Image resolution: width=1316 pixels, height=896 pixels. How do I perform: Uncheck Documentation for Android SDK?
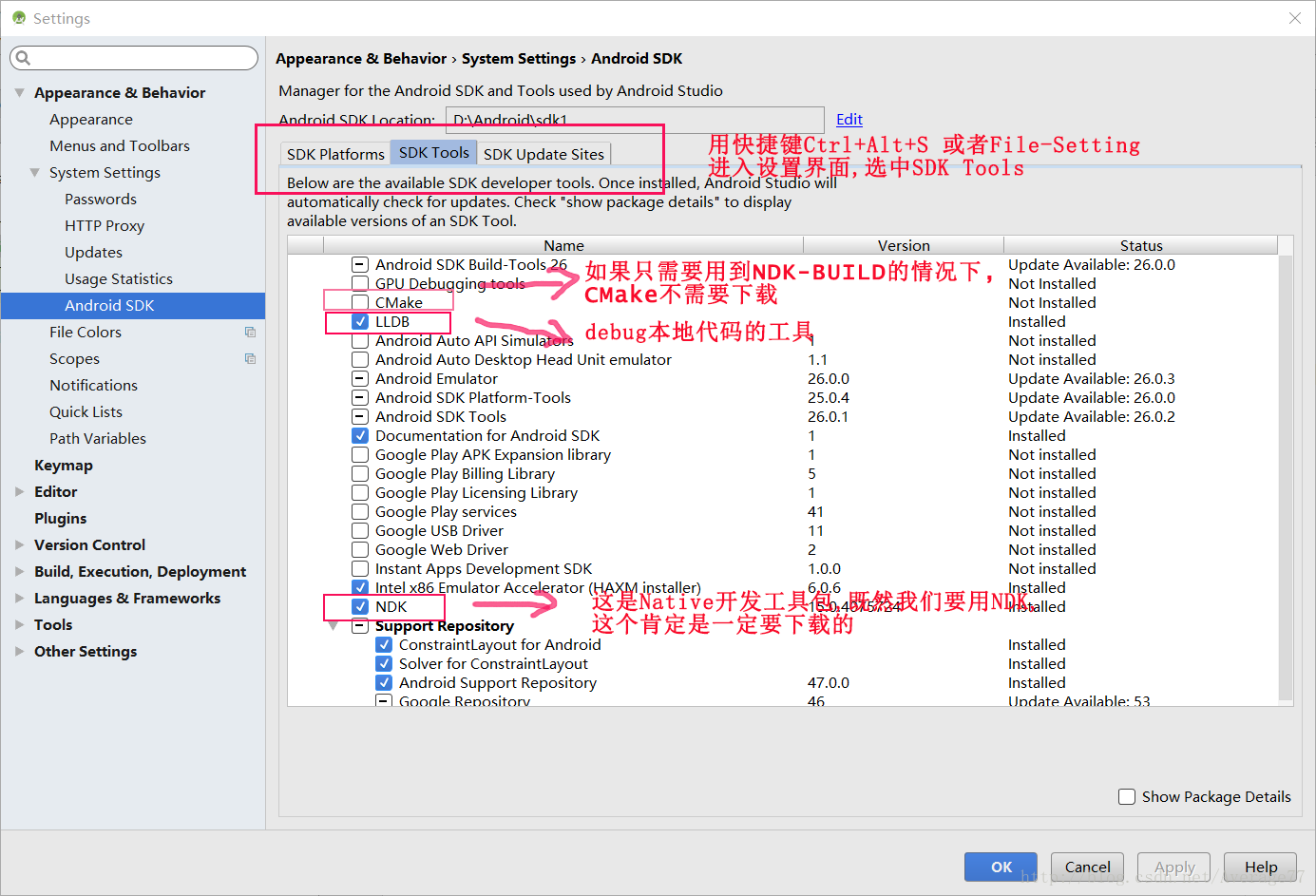coord(360,435)
